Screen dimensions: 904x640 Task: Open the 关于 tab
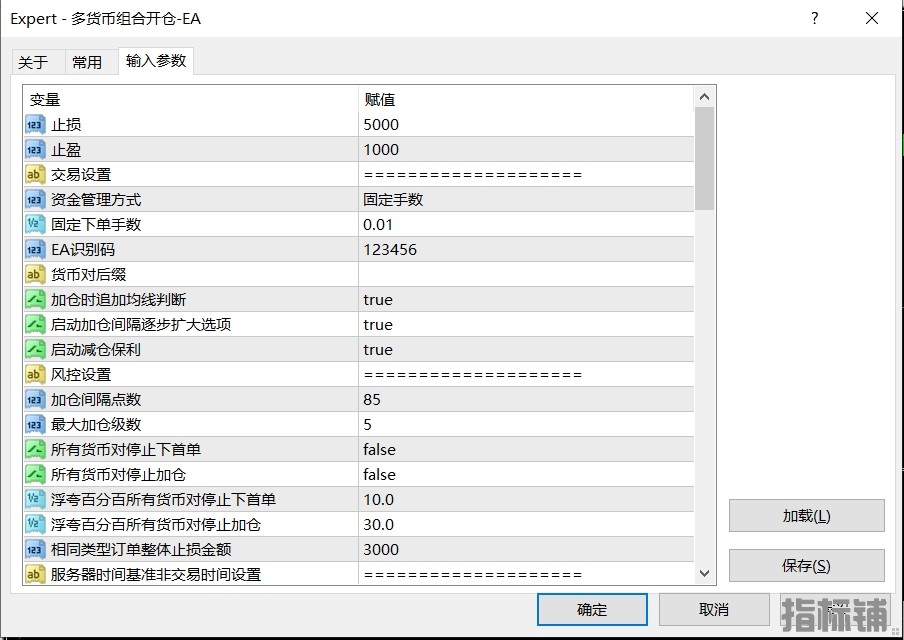pos(33,62)
